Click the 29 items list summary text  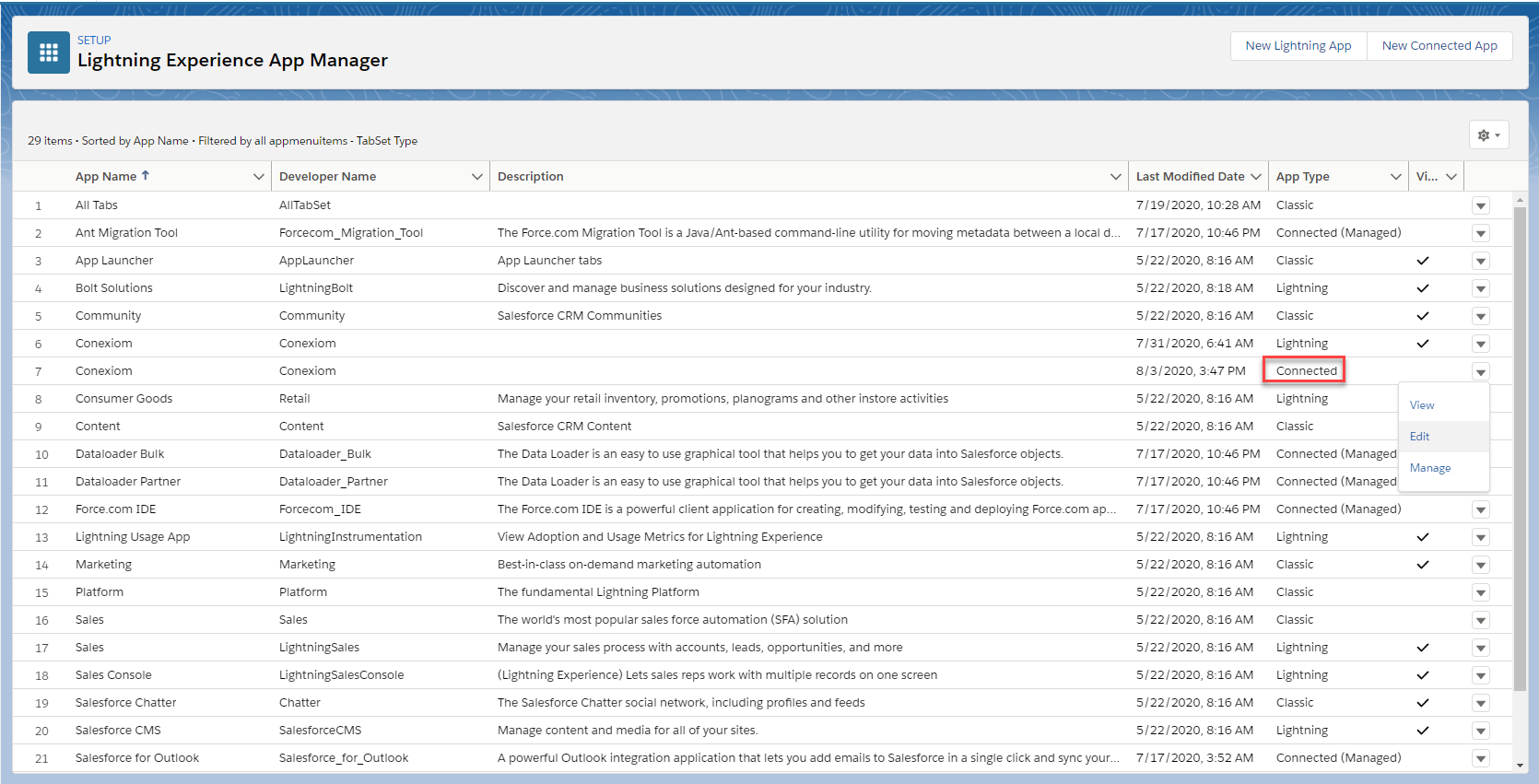point(222,141)
